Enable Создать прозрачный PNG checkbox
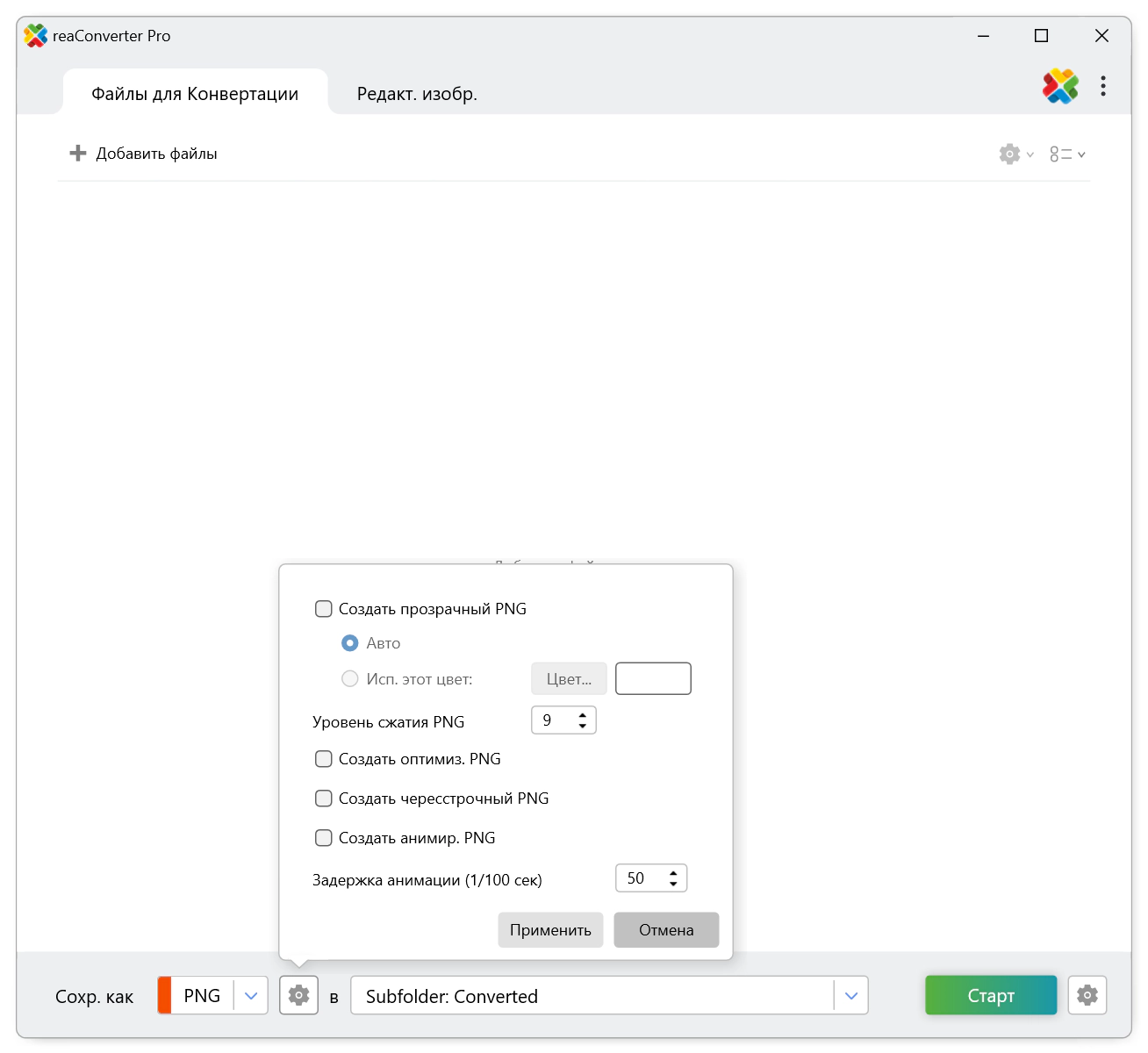 tap(324, 609)
